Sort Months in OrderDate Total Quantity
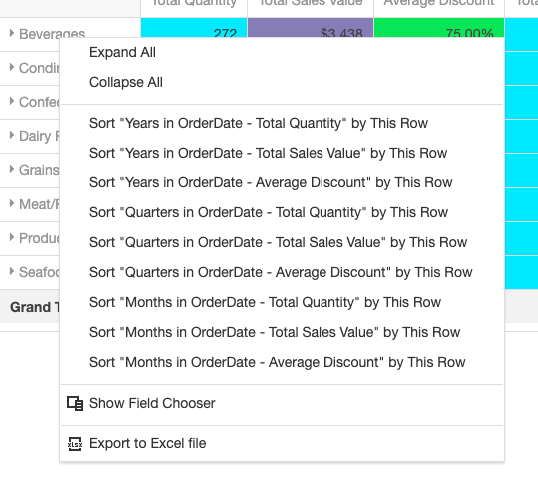The width and height of the screenshot is (538, 495). pyautogui.click(x=282, y=302)
